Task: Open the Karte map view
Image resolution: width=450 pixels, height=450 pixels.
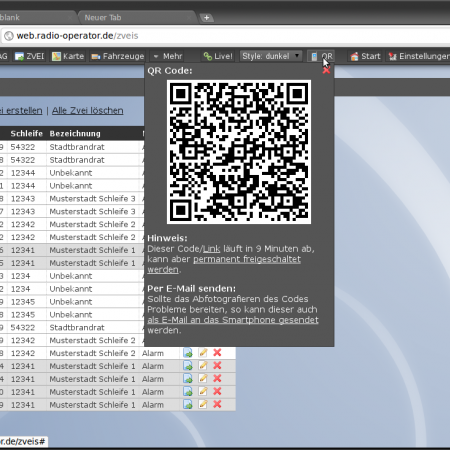Action: tap(68, 56)
